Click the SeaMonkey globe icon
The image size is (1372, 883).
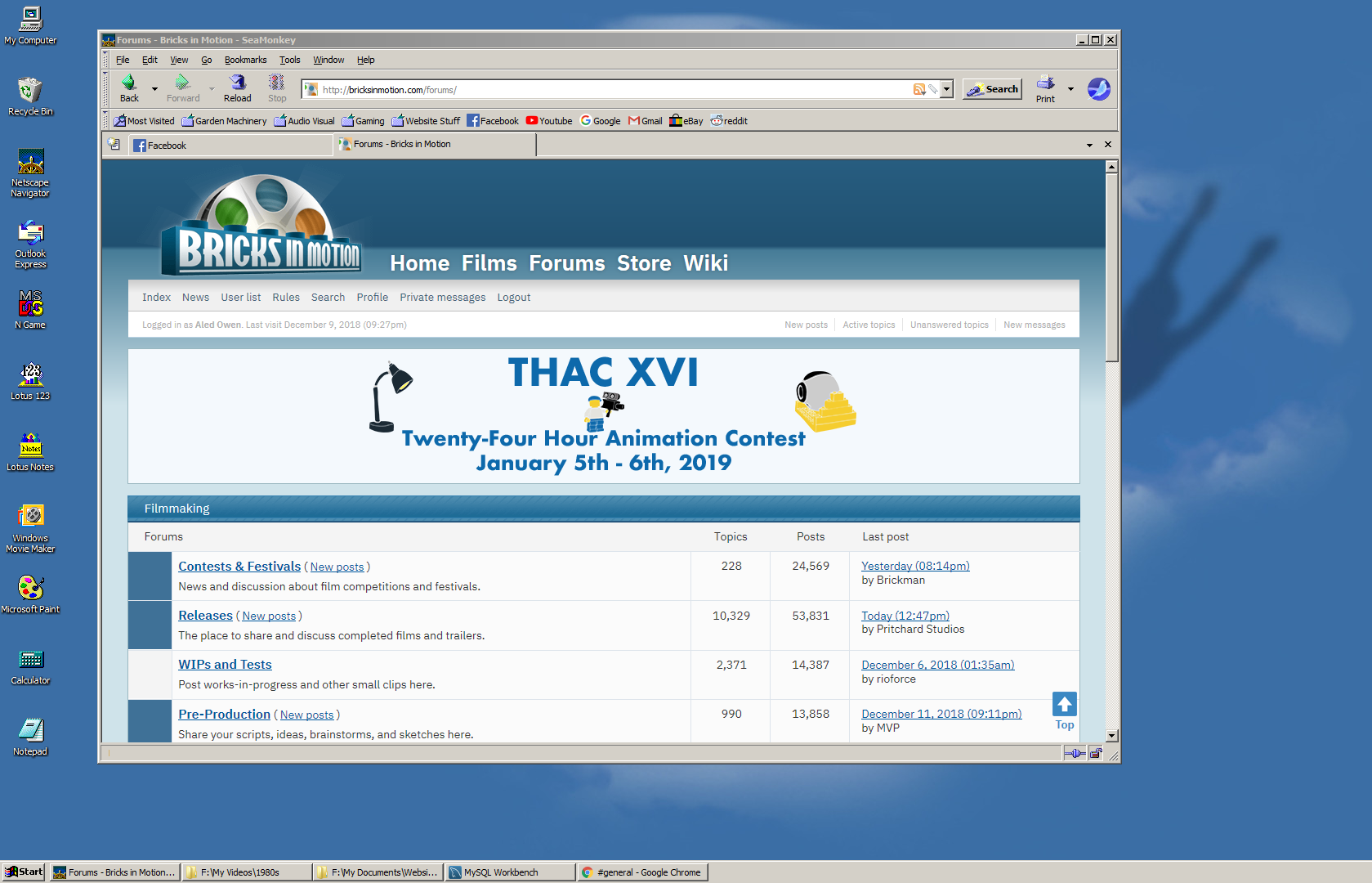(1098, 88)
